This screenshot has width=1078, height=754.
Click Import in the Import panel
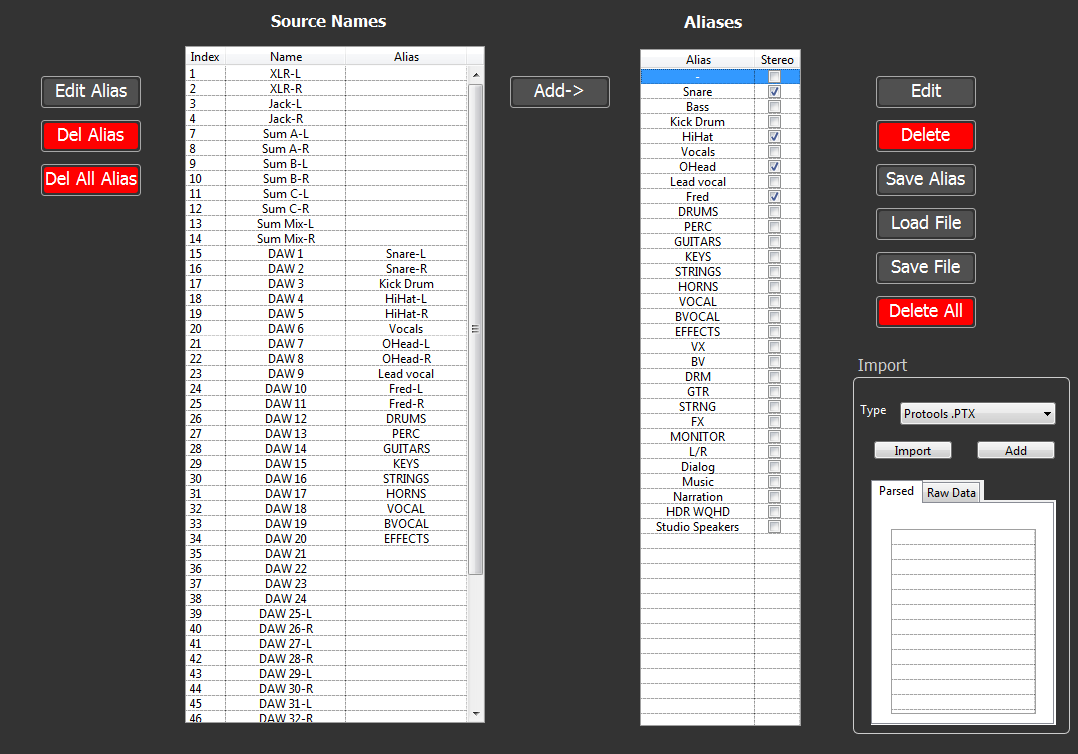(912, 450)
